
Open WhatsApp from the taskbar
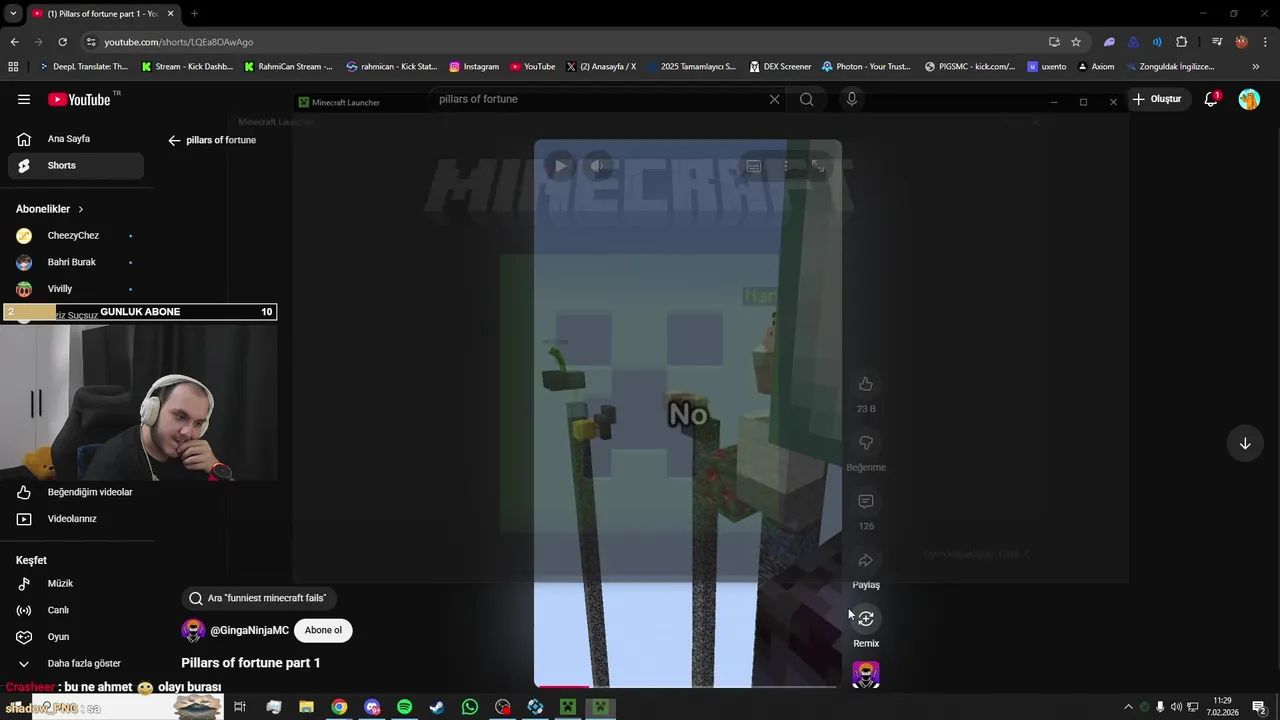pos(470,707)
